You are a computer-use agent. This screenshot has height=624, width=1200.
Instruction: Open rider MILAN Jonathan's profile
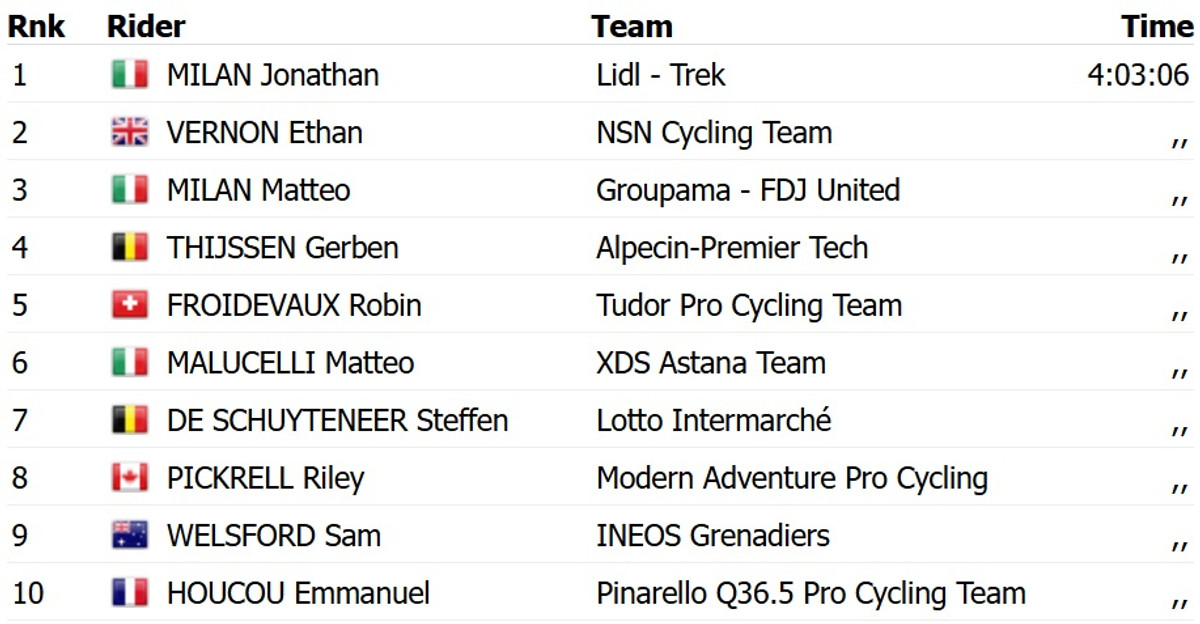[x=272, y=75]
